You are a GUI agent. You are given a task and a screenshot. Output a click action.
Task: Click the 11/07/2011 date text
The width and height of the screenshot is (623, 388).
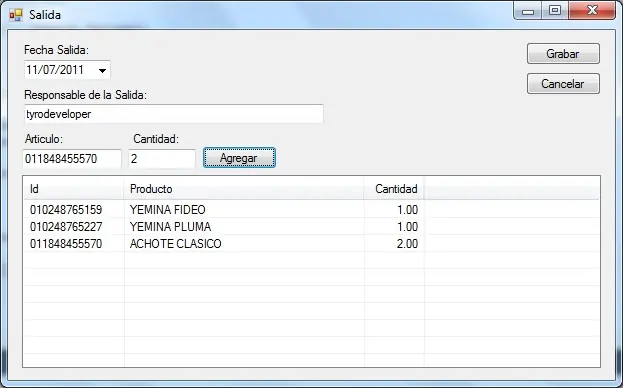pos(55,70)
